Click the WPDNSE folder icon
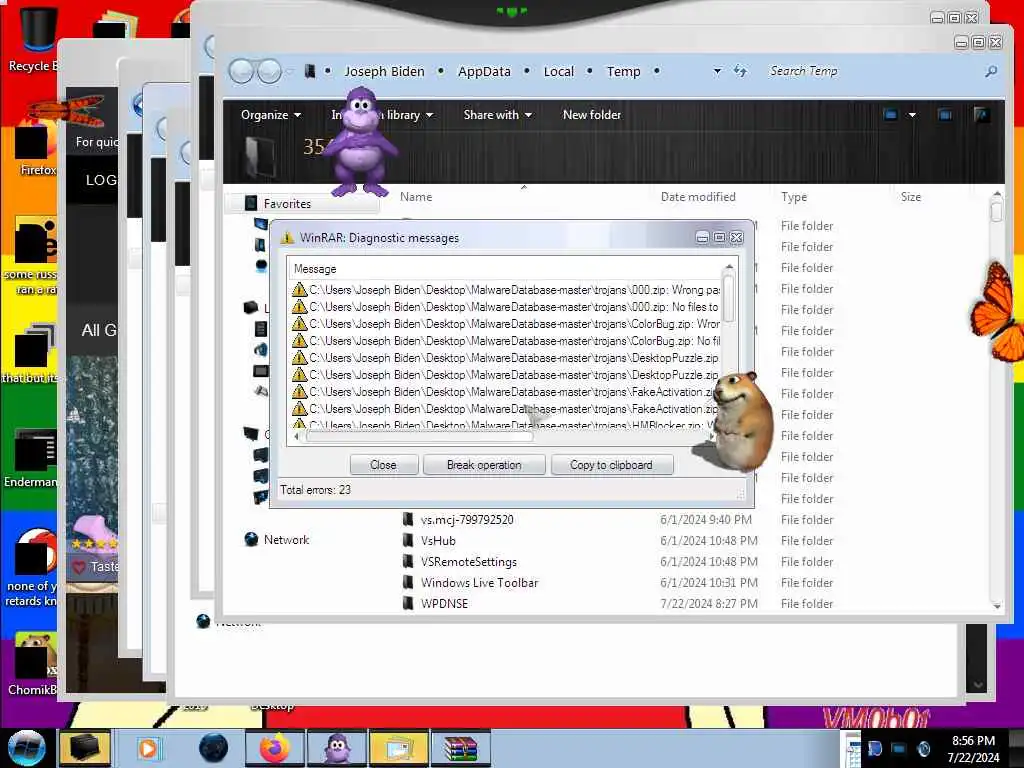 click(x=408, y=603)
